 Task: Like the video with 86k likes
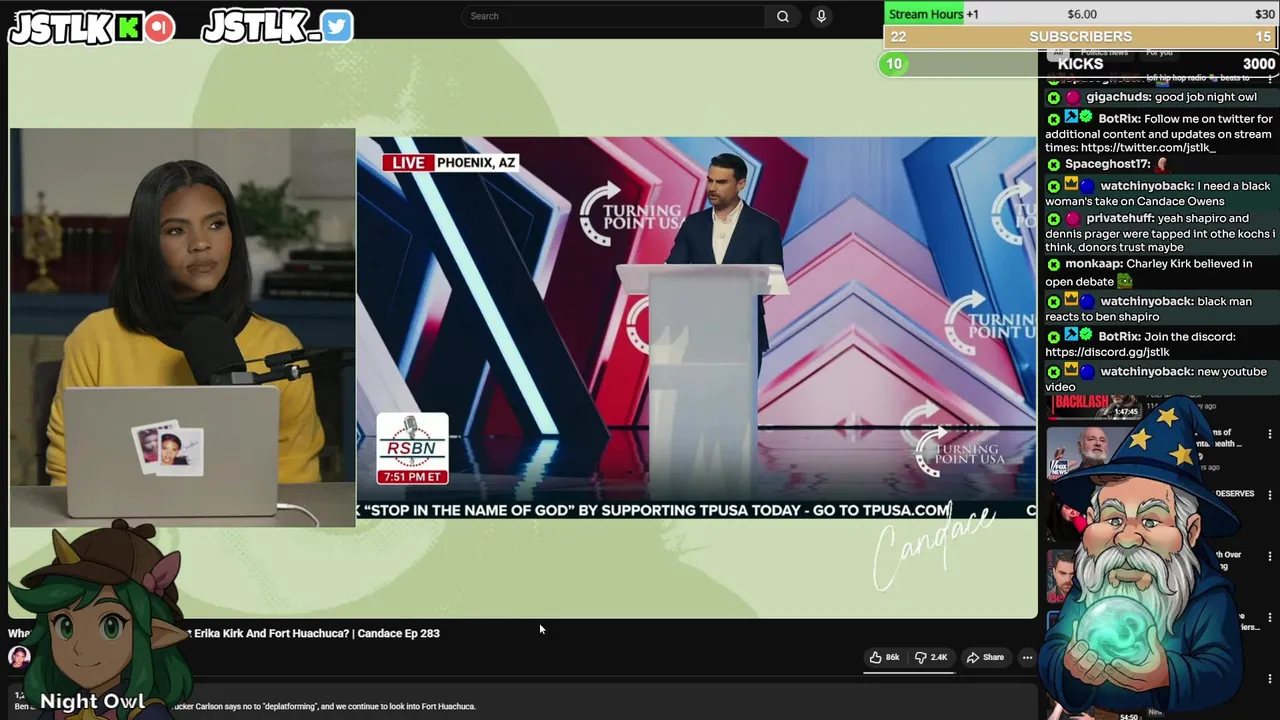coord(884,657)
